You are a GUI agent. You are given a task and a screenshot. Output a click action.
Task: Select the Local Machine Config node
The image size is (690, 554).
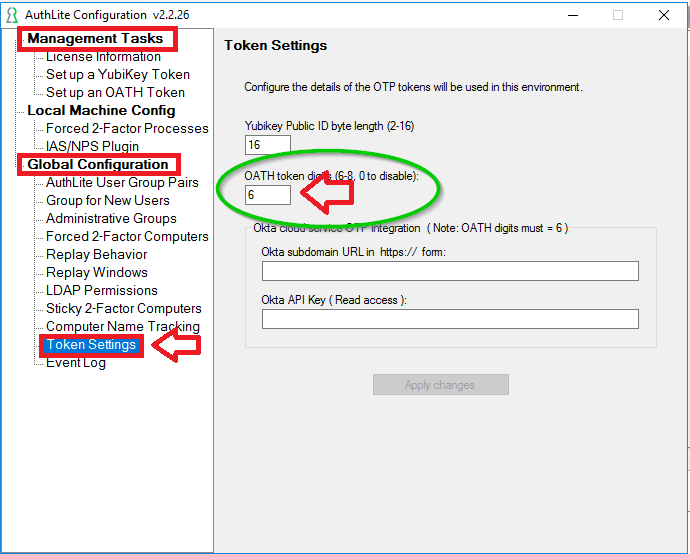point(101,111)
